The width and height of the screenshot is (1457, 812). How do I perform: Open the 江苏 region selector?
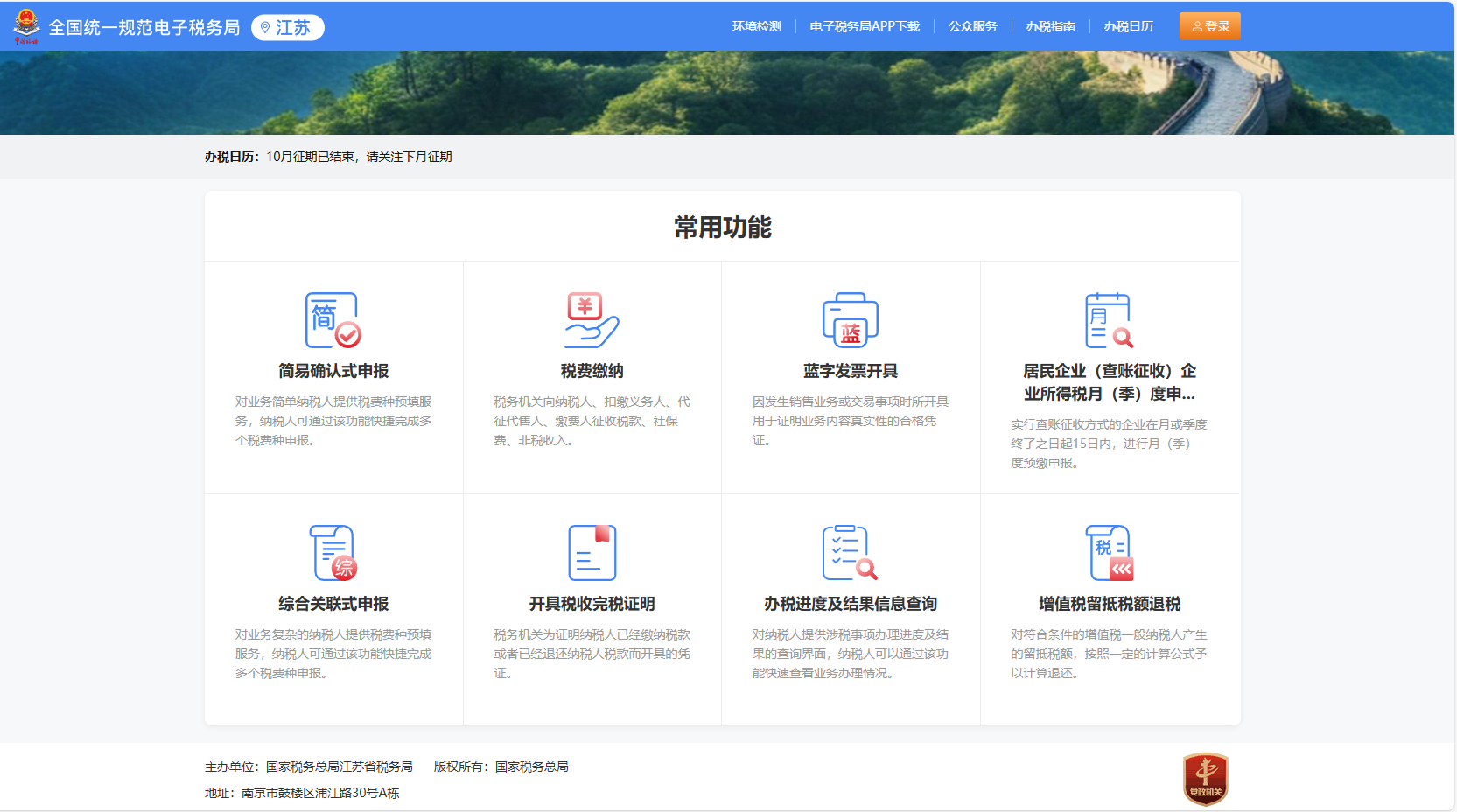tap(288, 28)
